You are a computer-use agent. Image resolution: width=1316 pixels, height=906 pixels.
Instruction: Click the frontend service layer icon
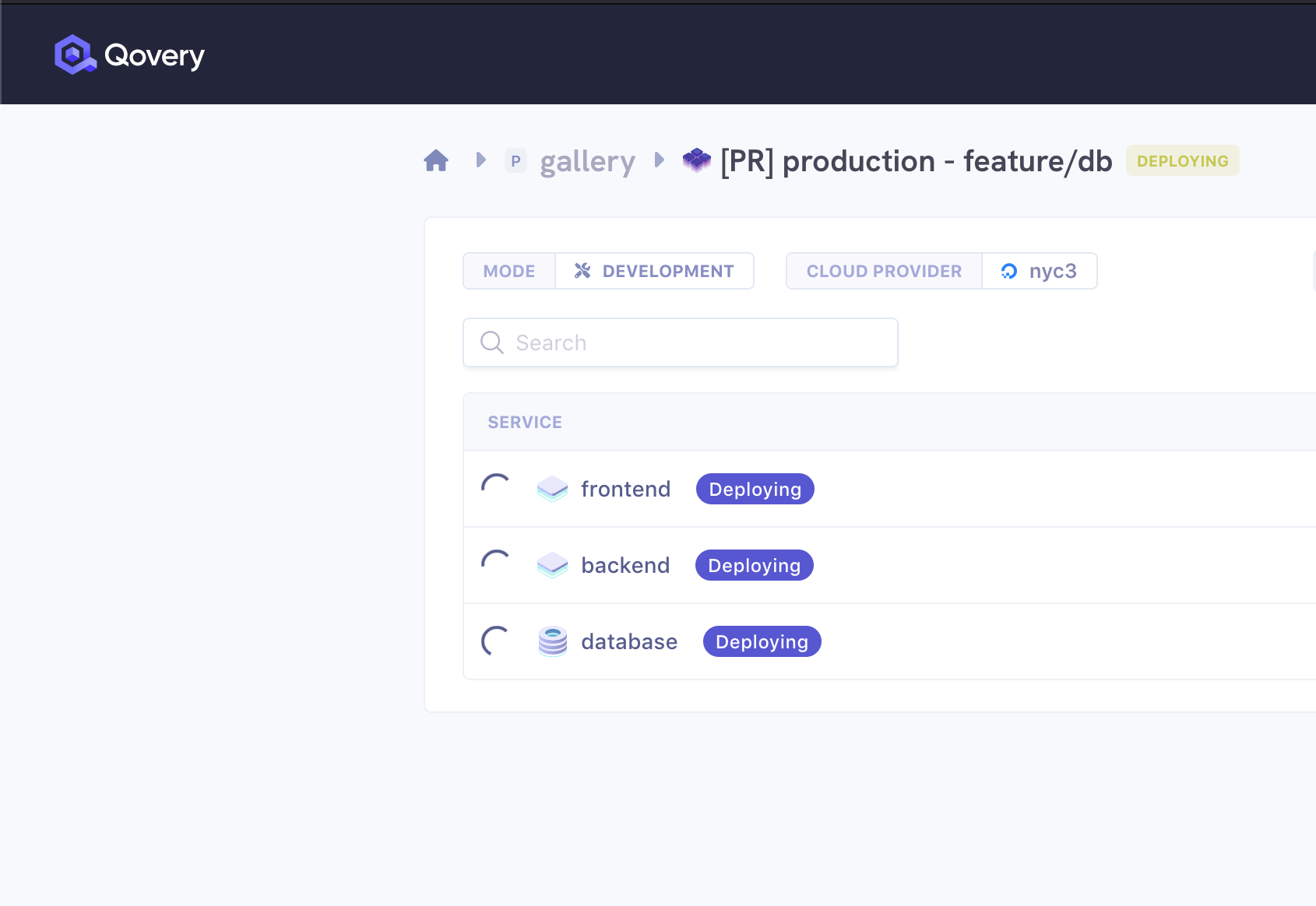pyautogui.click(x=553, y=489)
